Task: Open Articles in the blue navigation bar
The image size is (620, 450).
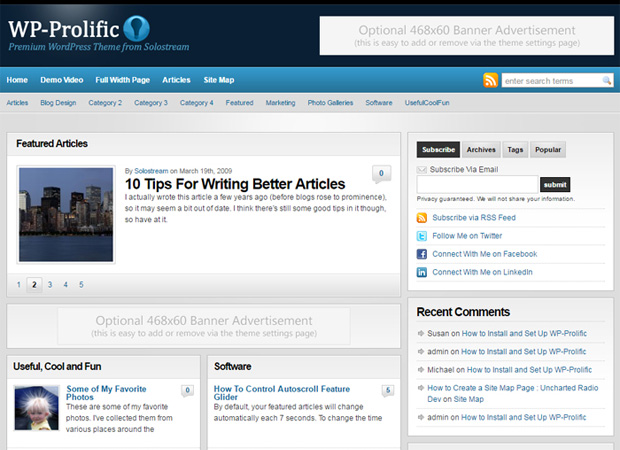Action: 176,80
